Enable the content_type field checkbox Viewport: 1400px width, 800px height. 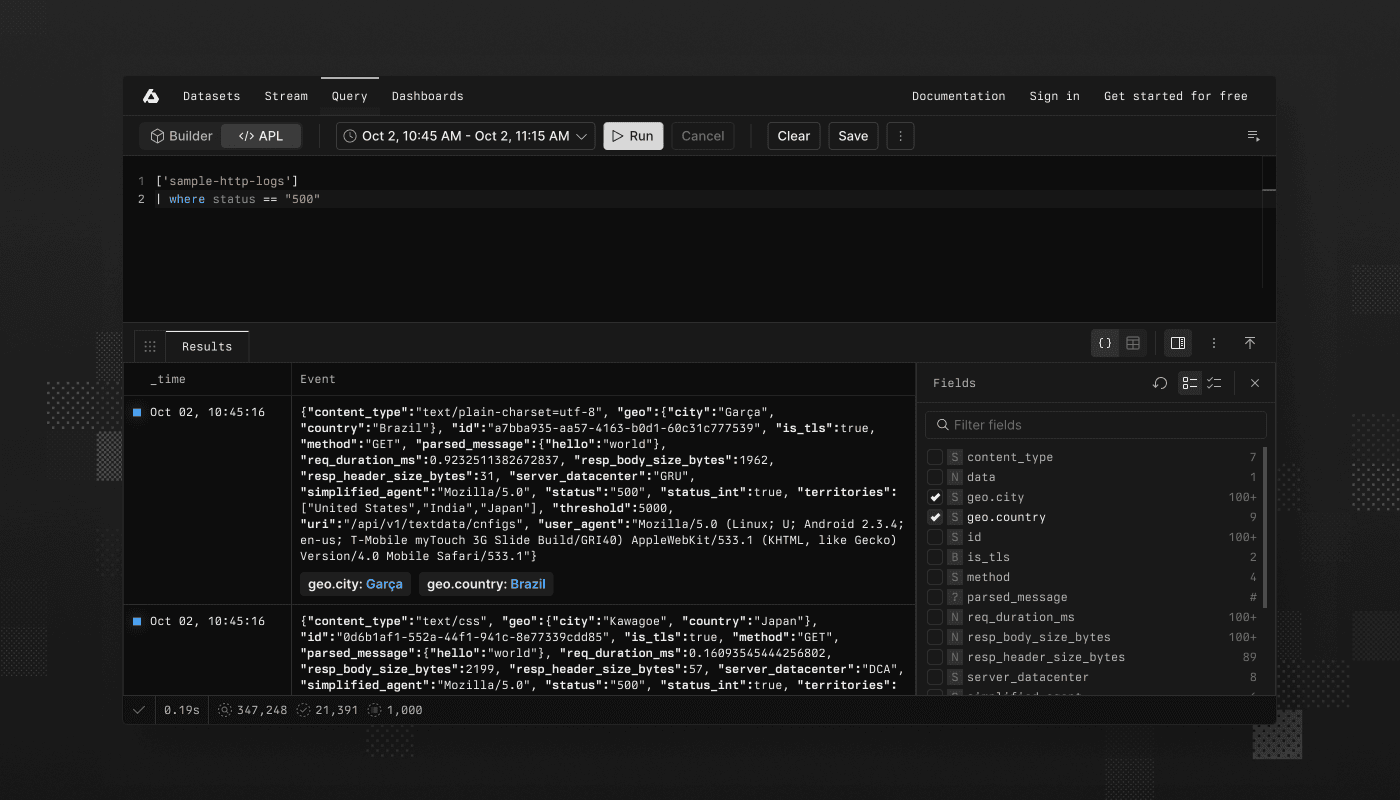tap(935, 457)
